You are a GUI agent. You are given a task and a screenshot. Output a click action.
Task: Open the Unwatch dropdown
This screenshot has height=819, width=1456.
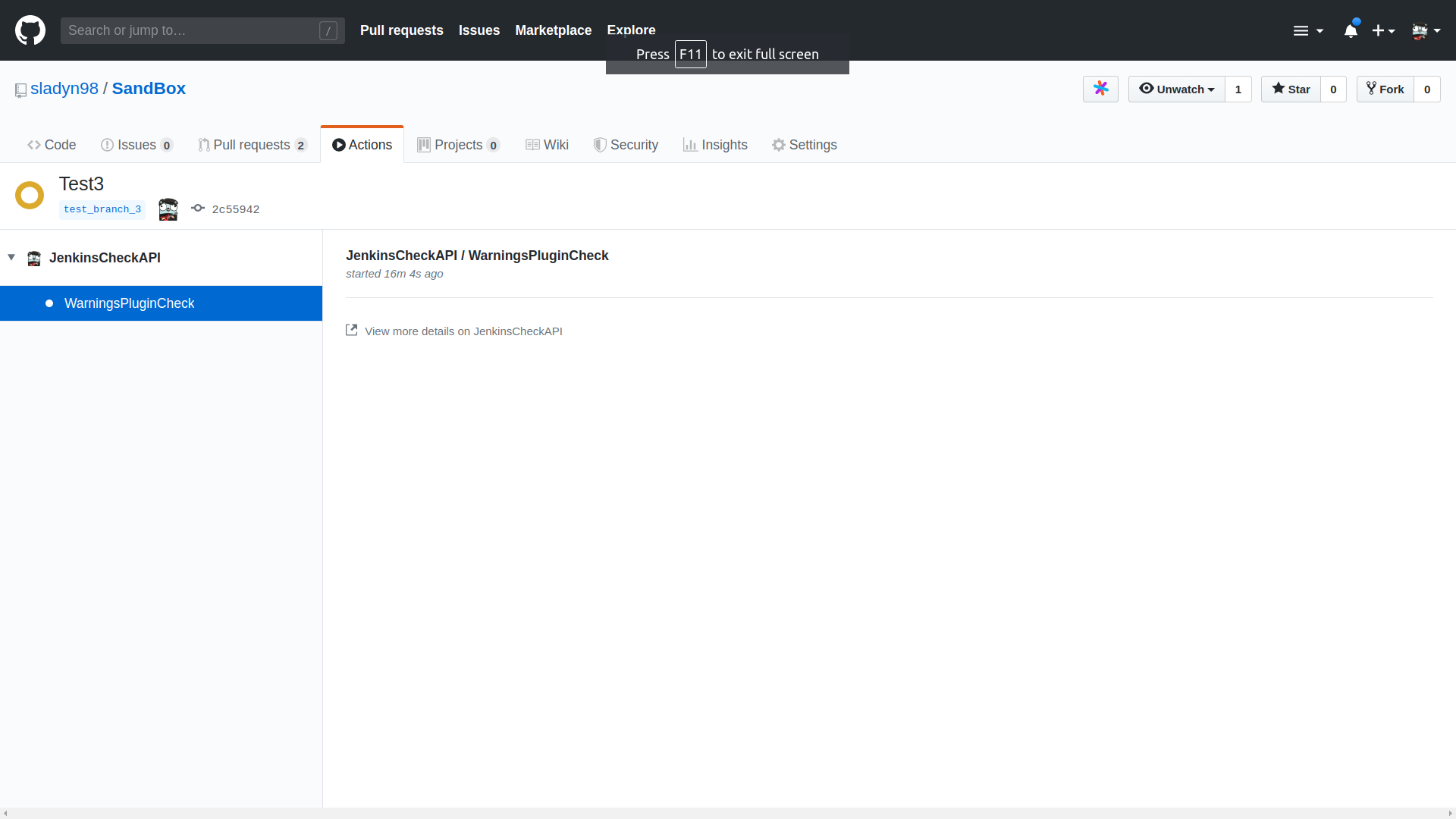point(1176,89)
